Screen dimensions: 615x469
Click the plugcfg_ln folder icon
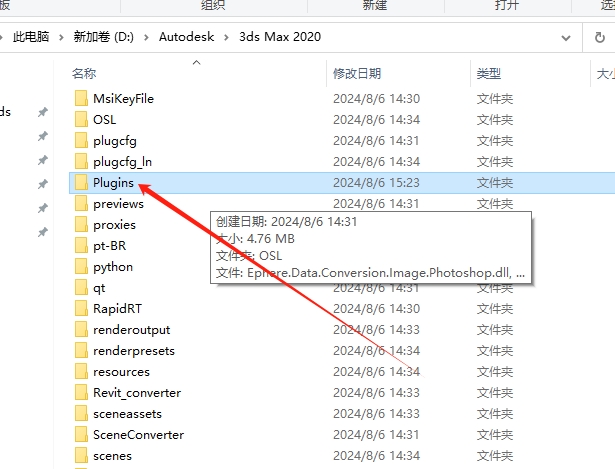[x=81, y=162]
